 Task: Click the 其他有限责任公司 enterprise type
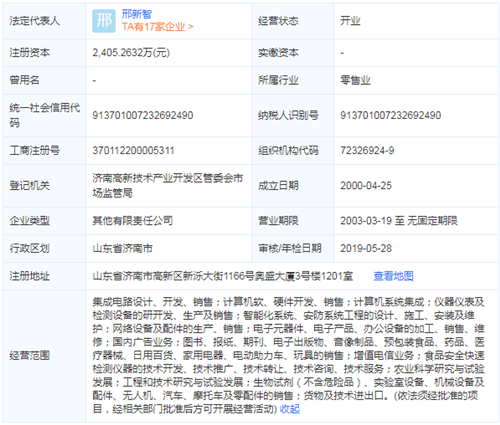[x=133, y=221]
